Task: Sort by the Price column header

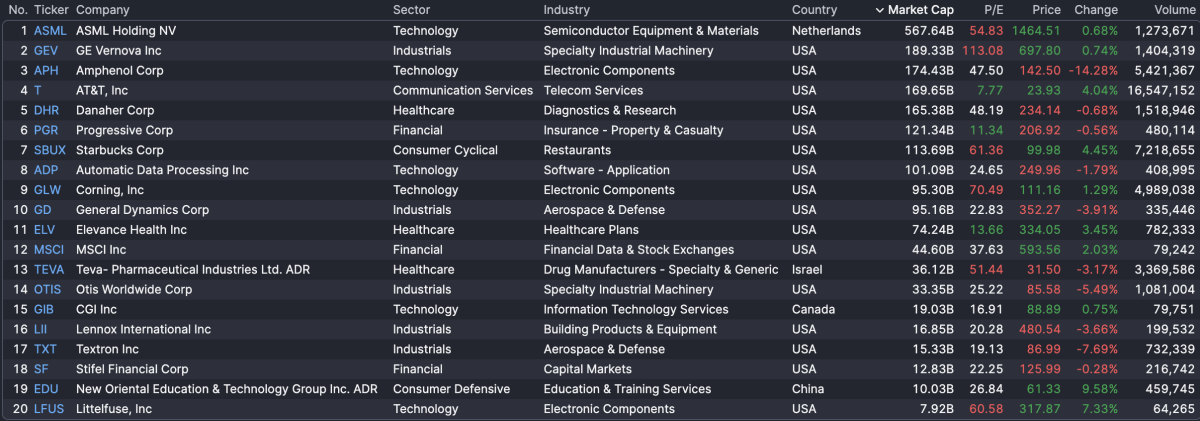Action: [x=1046, y=10]
